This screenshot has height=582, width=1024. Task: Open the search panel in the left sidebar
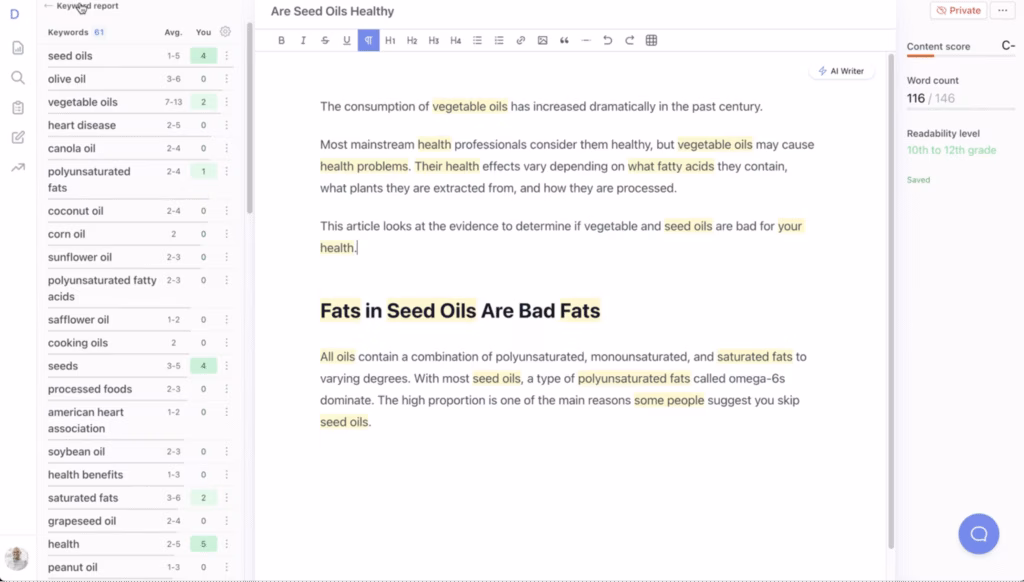17,76
